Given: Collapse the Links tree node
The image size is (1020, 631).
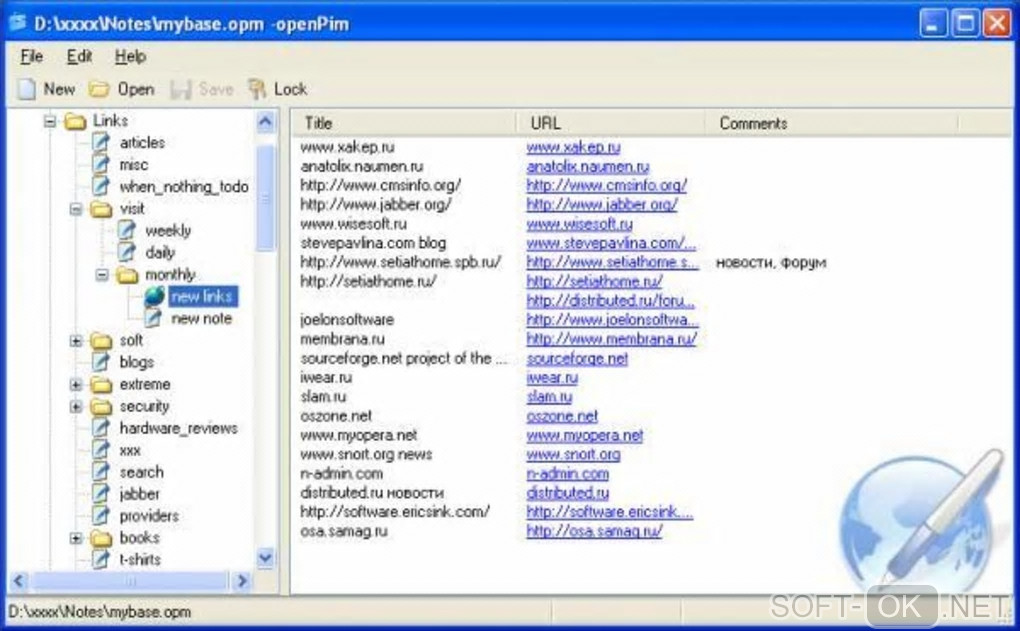Looking at the screenshot, I should point(50,121).
